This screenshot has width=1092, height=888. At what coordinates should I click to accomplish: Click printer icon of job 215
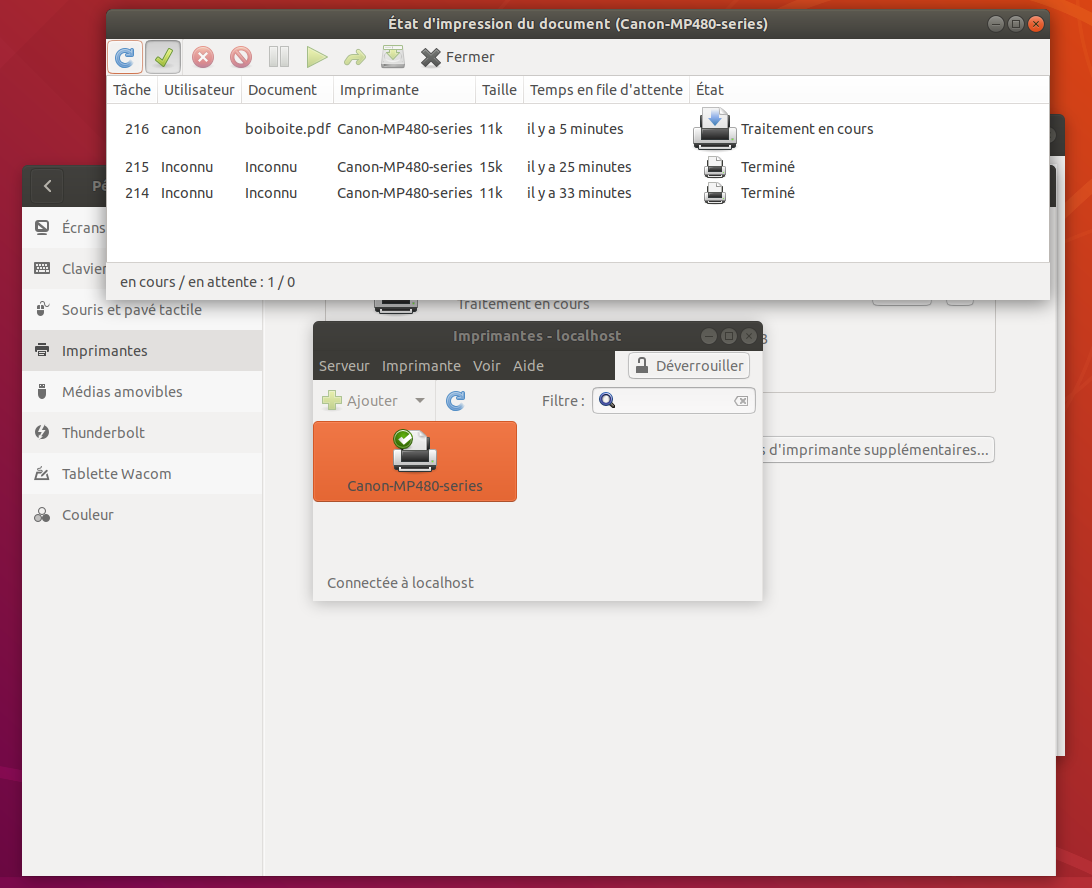[x=715, y=167]
